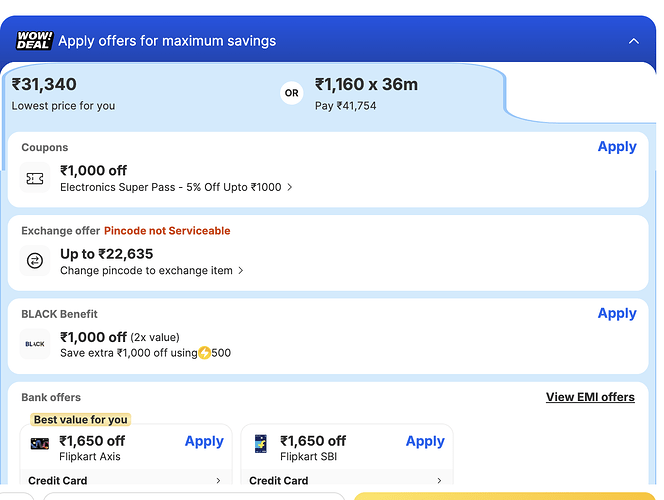This screenshot has width=664, height=500.
Task: Apply the Flipkart SBI bank offer
Action: coord(425,441)
